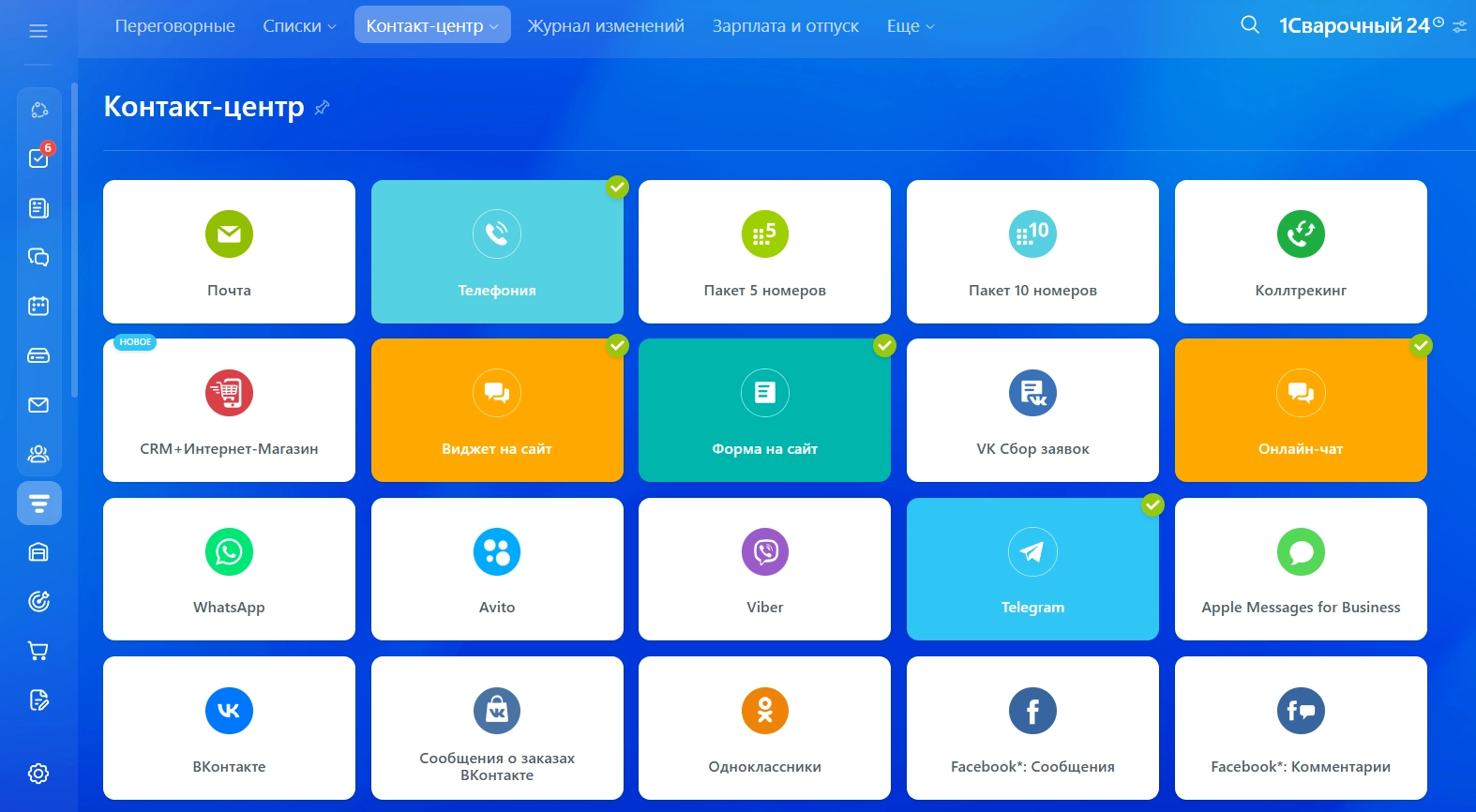Open the ВКонтакте channel card
This screenshot has height=812, width=1476.
point(229,728)
